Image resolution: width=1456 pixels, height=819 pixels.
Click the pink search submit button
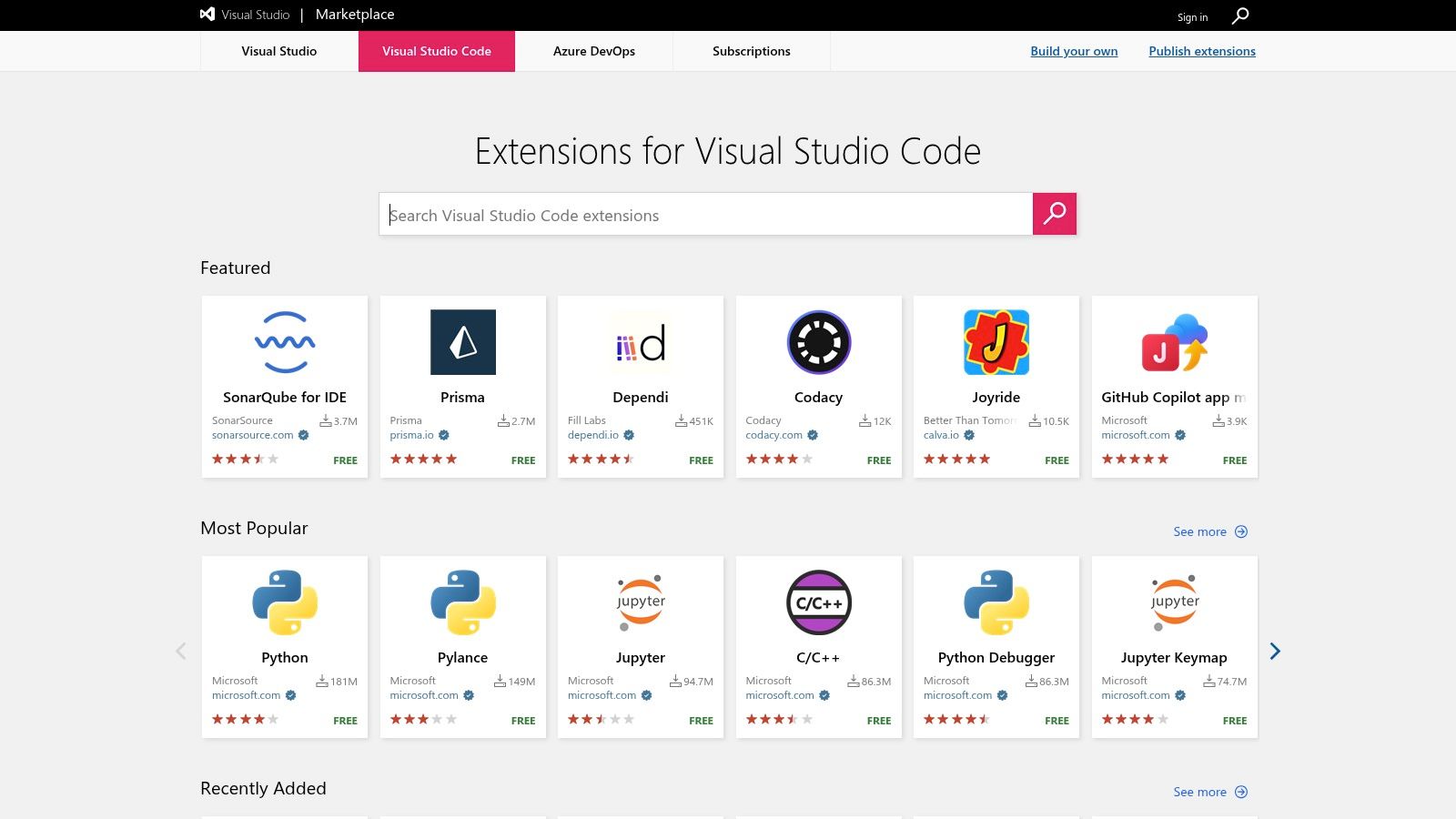(x=1055, y=214)
